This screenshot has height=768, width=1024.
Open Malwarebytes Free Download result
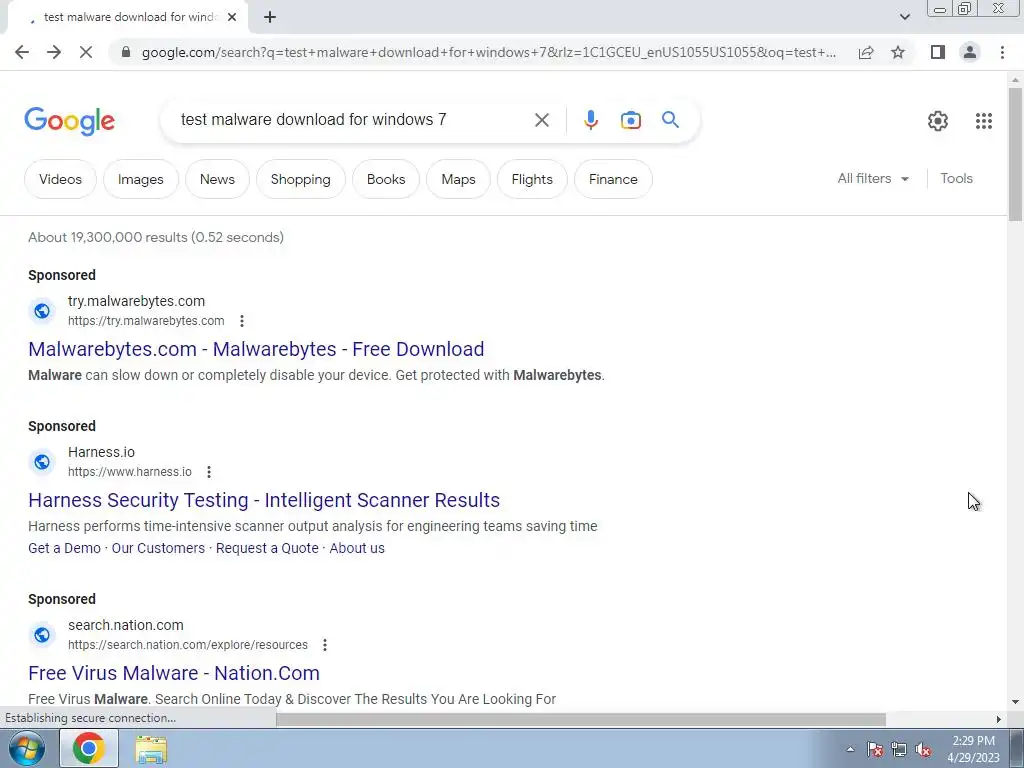click(x=256, y=349)
